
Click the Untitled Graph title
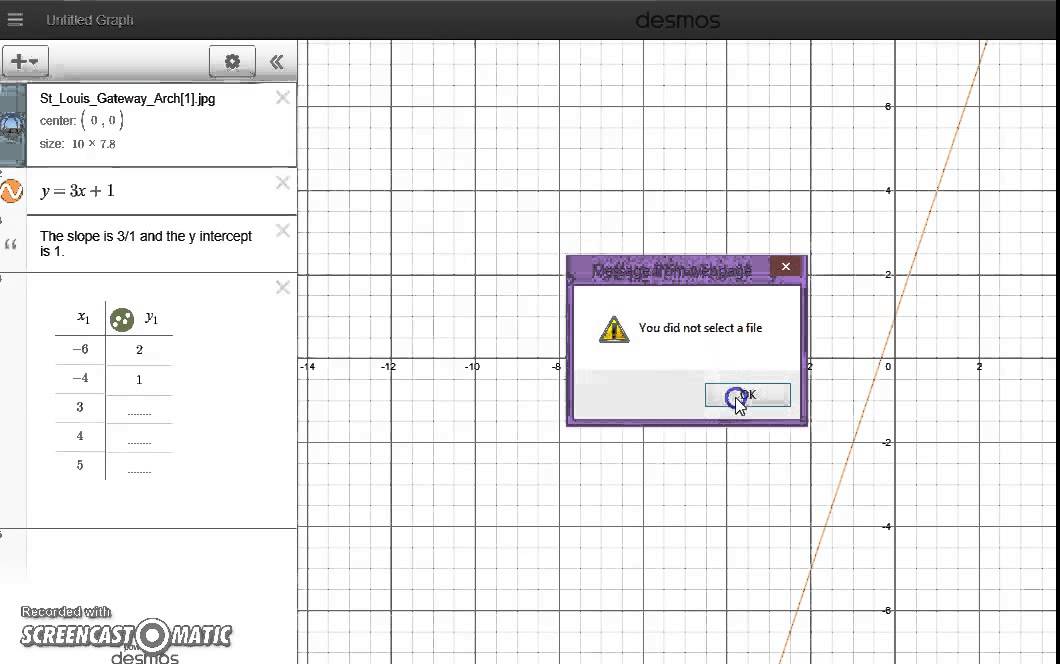tap(89, 20)
